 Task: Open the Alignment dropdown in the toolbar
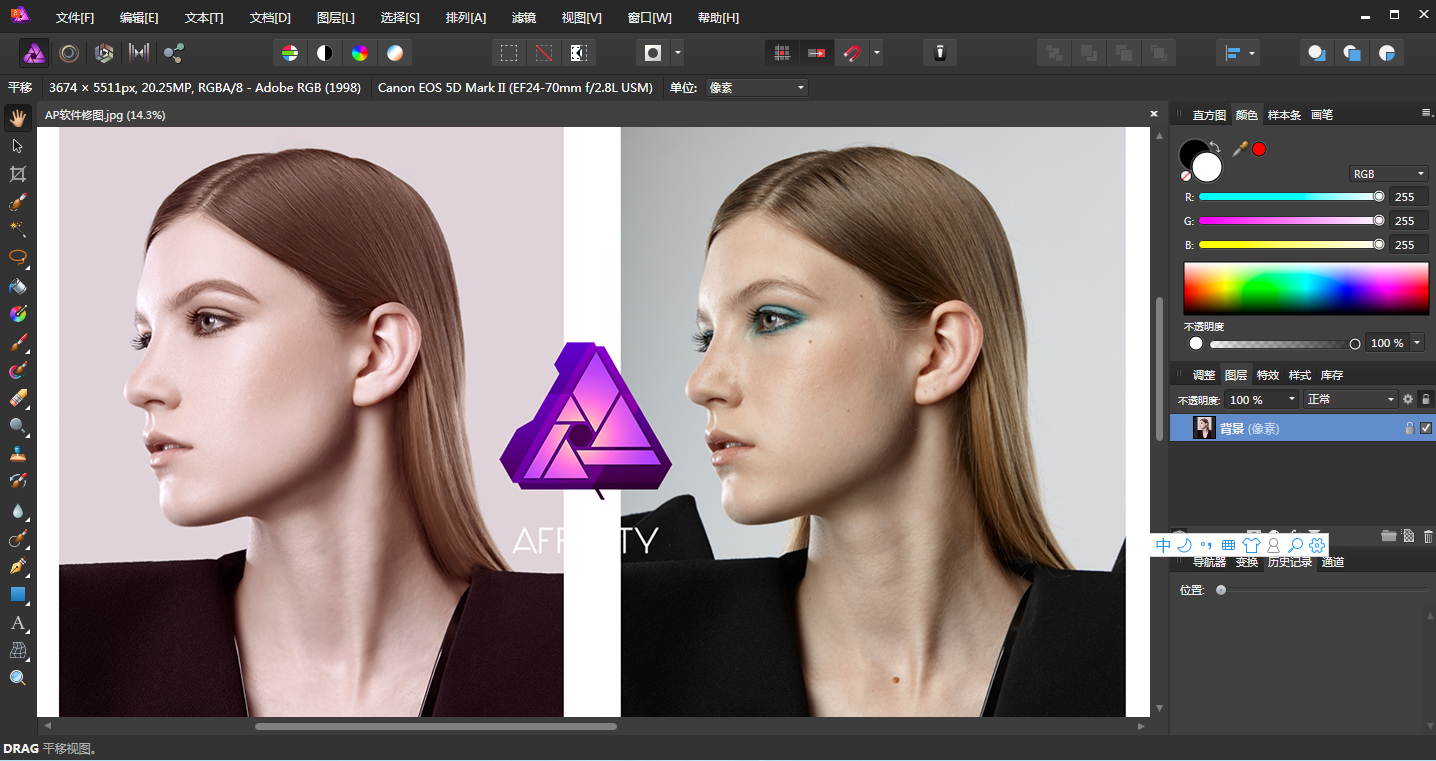(1238, 53)
